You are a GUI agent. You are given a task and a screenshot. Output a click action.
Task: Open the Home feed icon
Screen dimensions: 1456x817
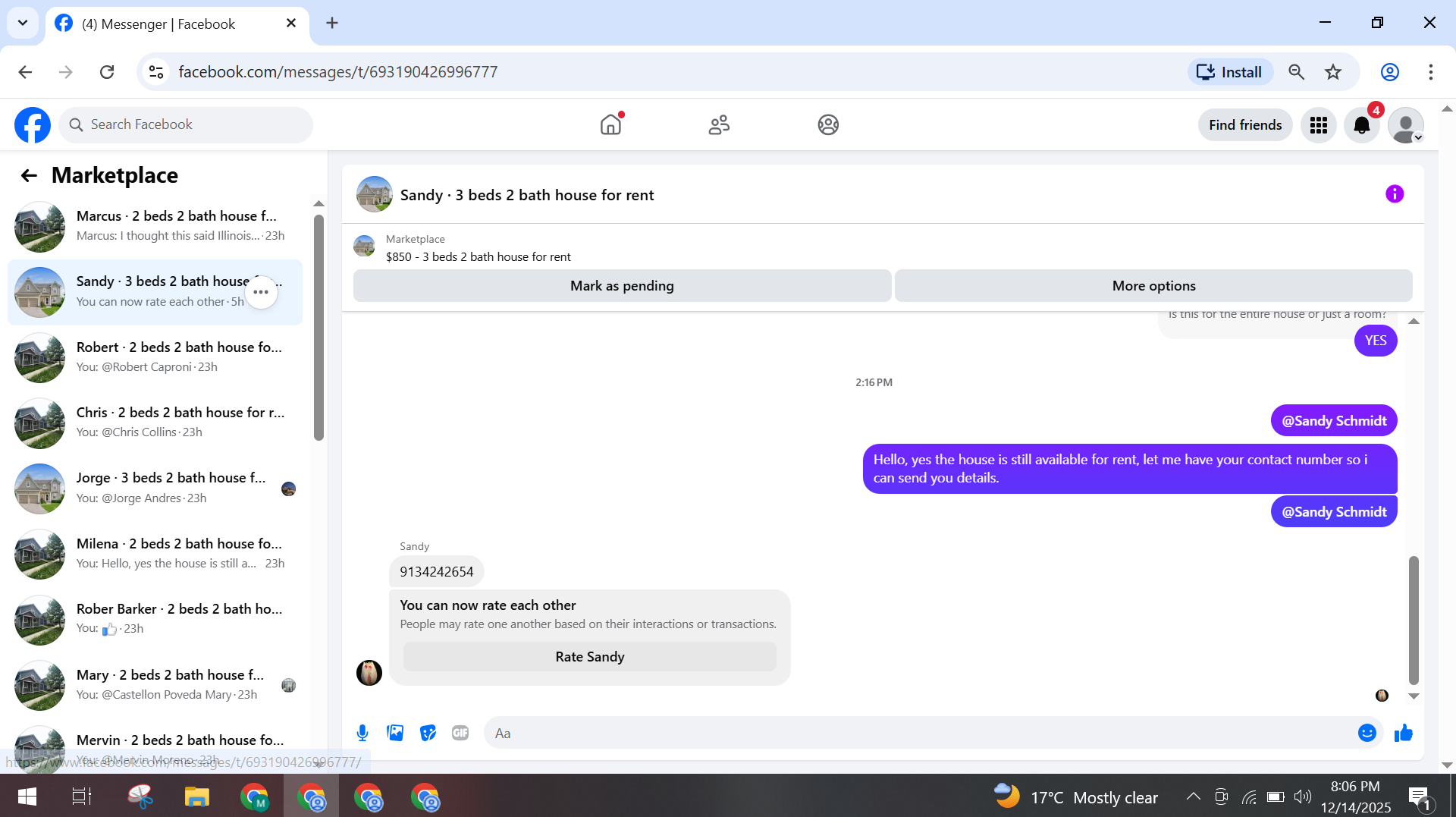(610, 124)
